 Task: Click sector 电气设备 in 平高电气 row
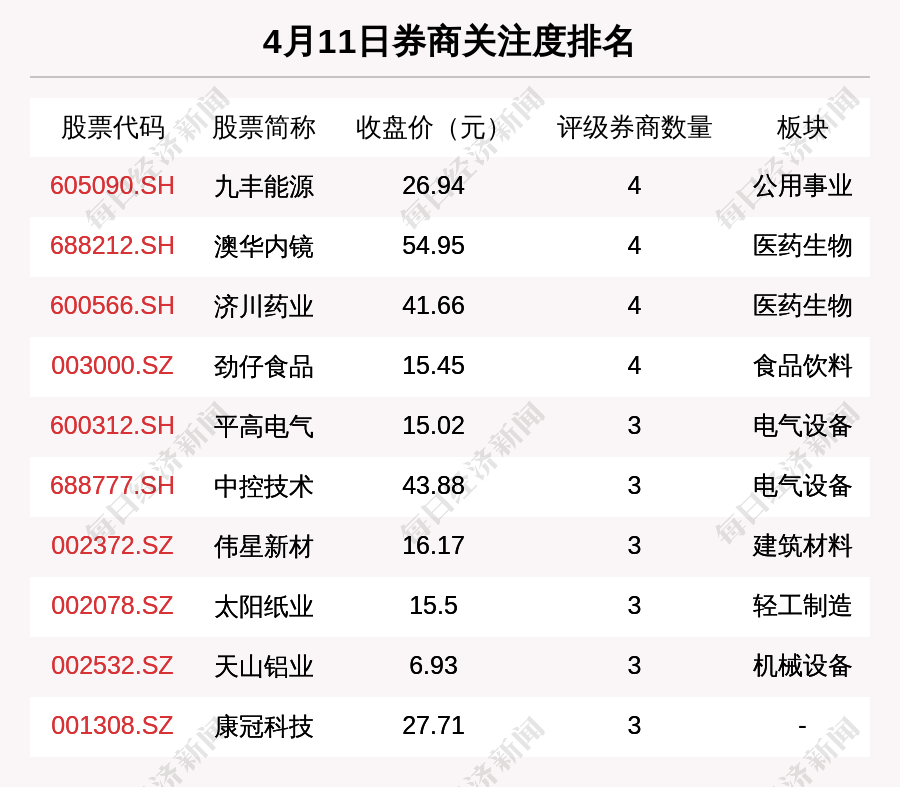click(802, 426)
